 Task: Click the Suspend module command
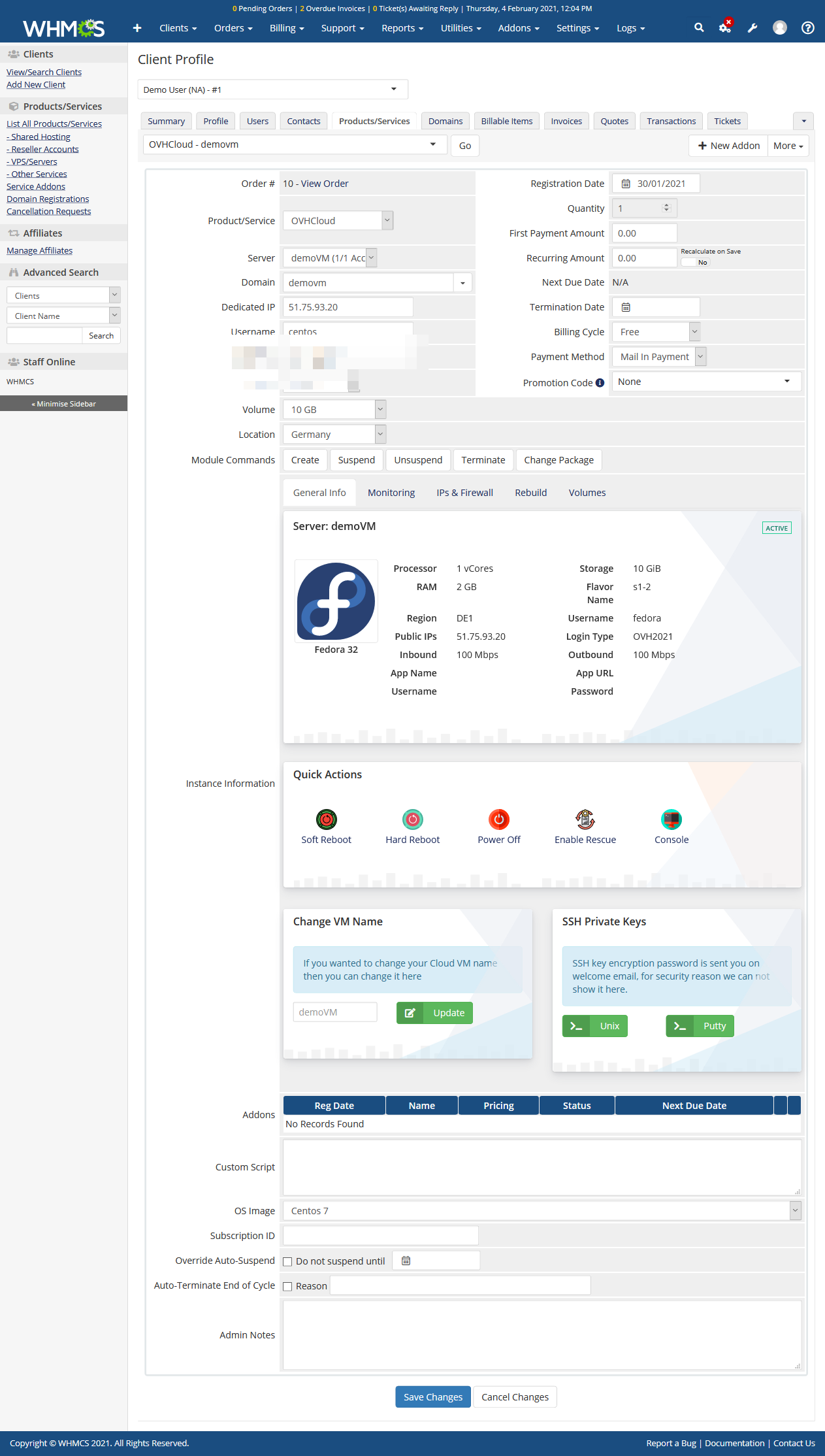click(x=357, y=460)
